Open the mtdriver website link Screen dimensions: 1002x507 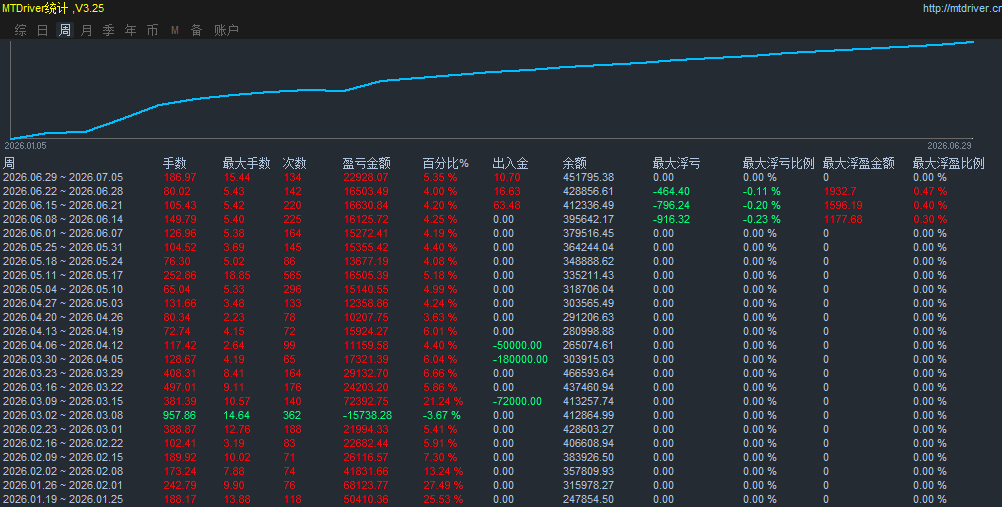(x=962, y=8)
